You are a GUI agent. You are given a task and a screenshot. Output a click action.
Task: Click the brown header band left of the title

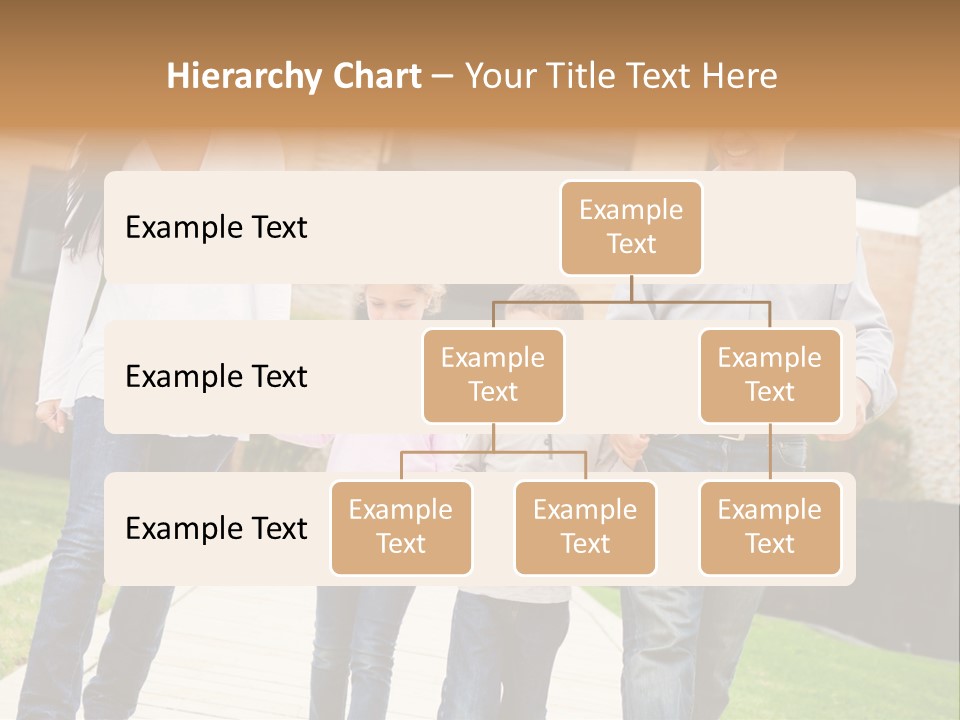(80, 76)
